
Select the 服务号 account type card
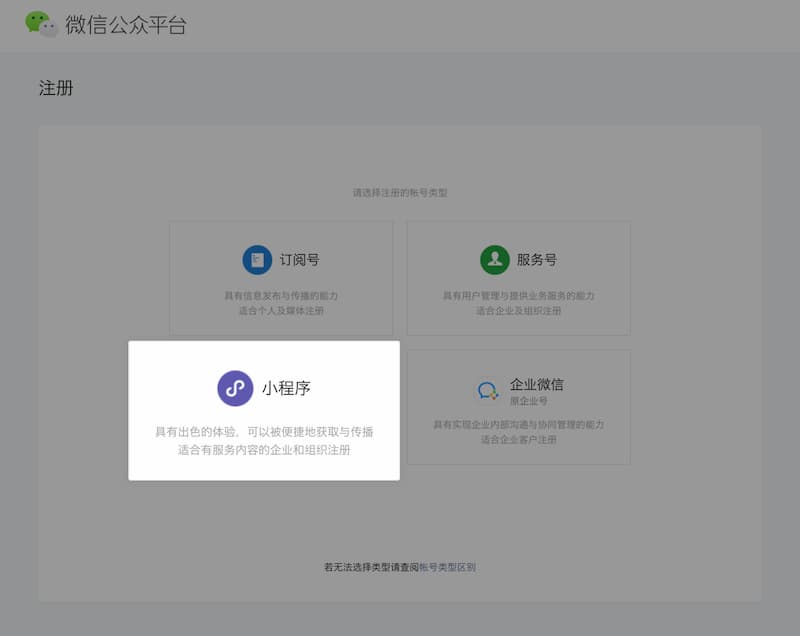pos(518,277)
